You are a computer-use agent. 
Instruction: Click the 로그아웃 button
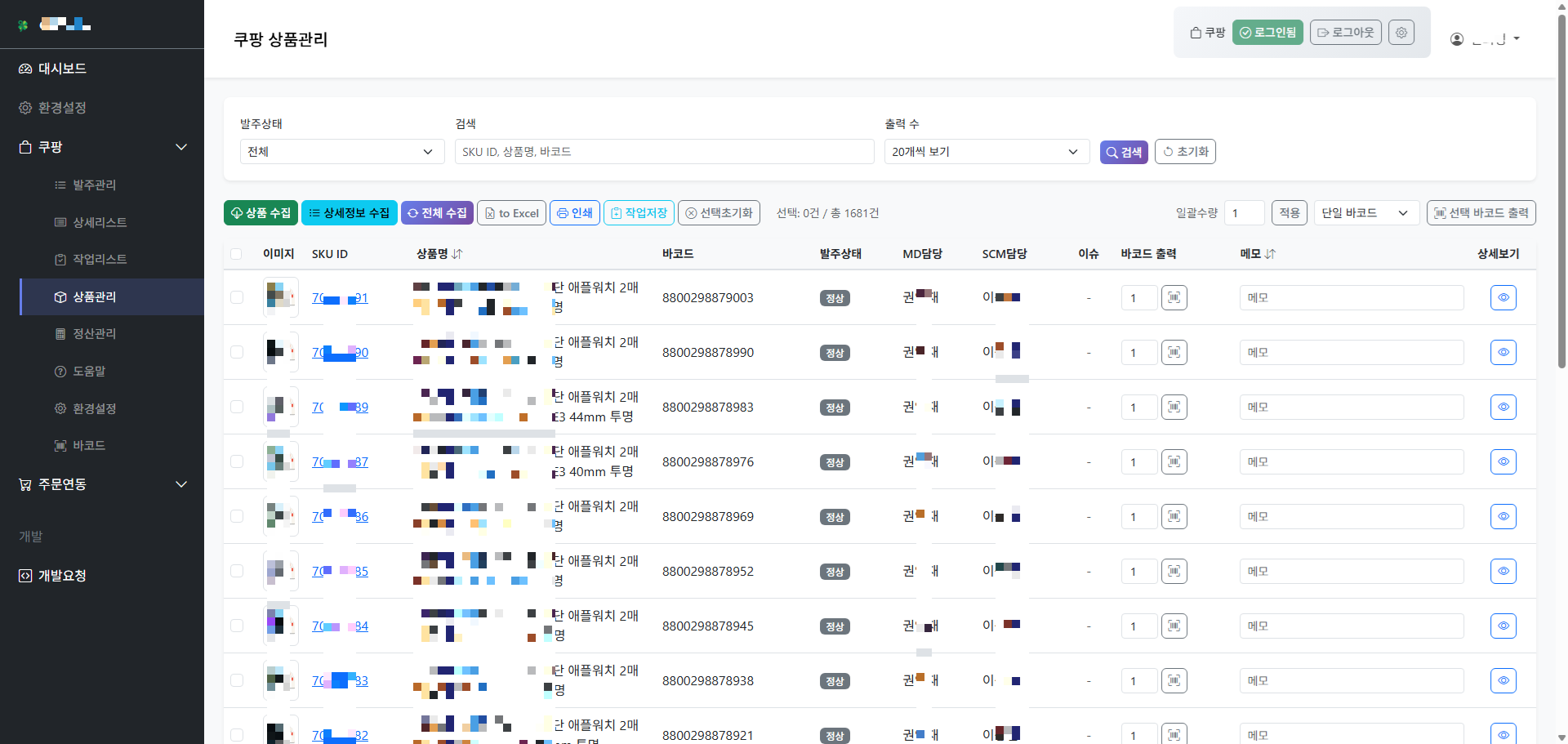[1346, 33]
